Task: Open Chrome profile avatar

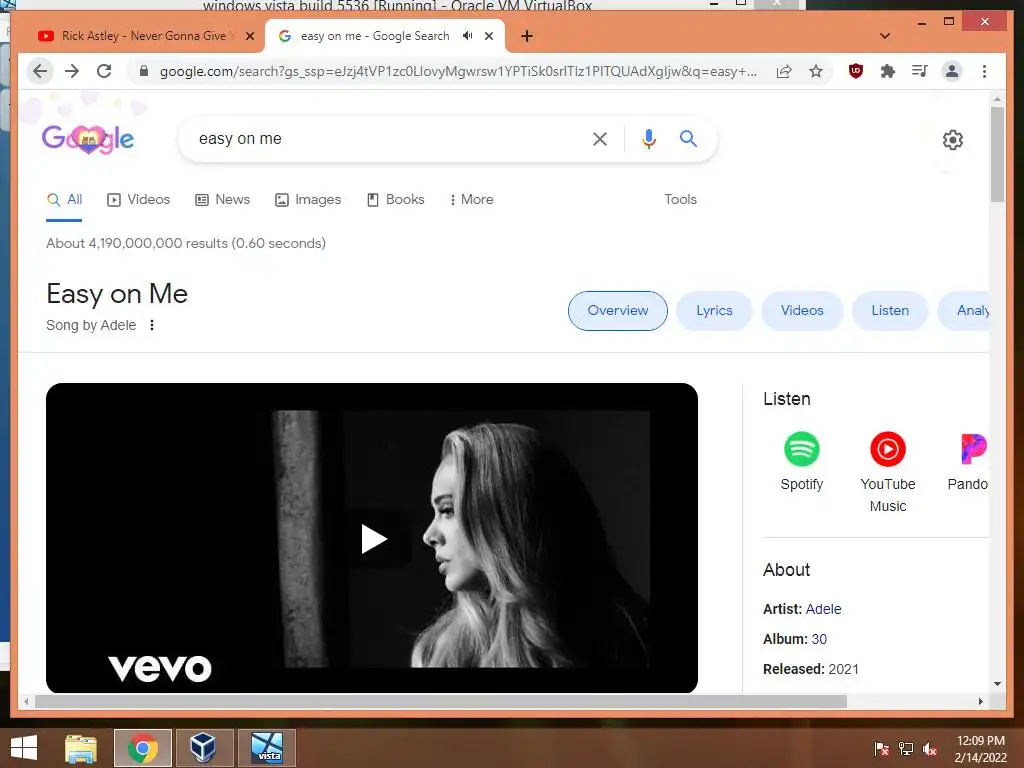Action: tap(952, 71)
